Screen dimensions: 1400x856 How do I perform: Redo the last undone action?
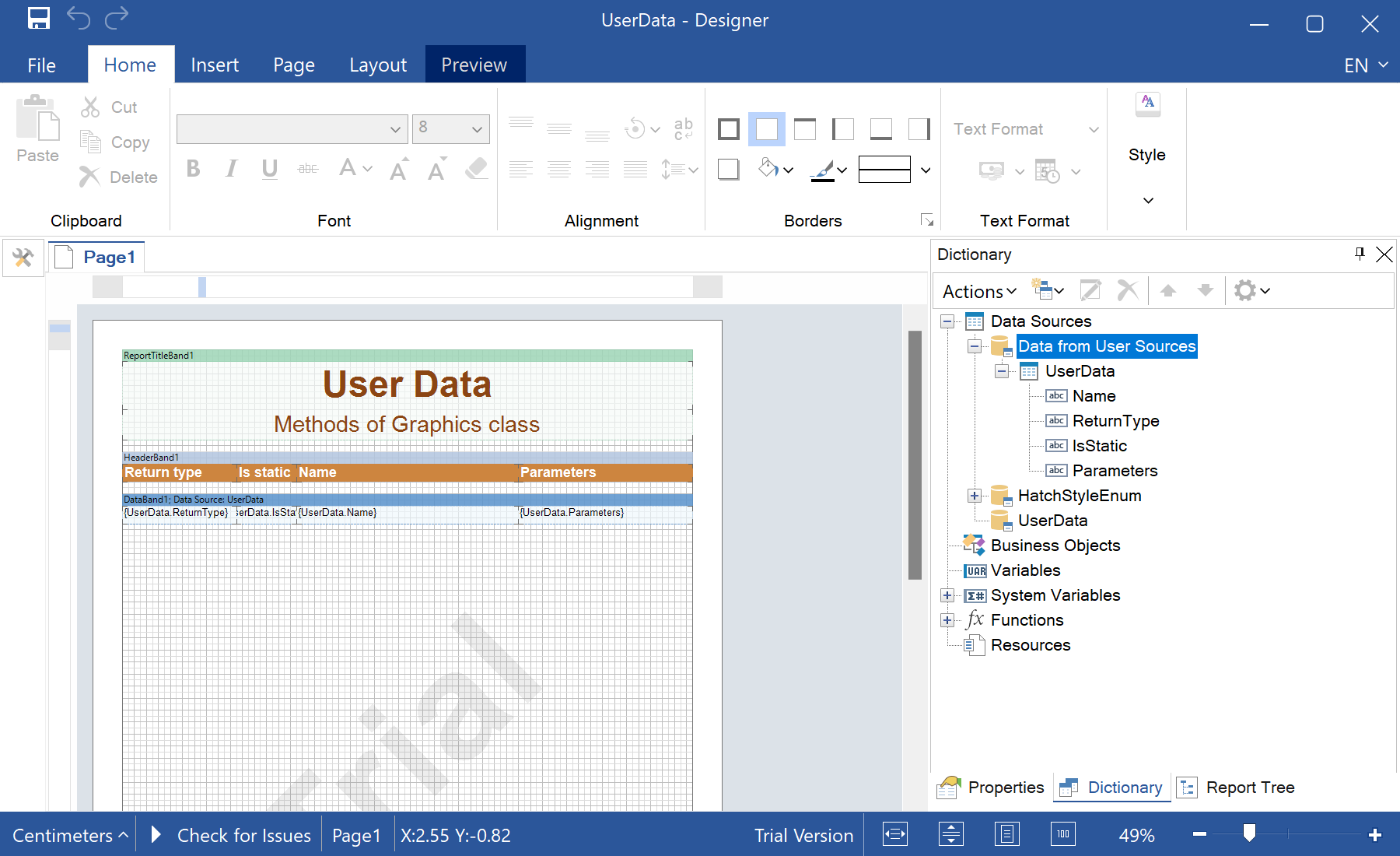pos(117,18)
